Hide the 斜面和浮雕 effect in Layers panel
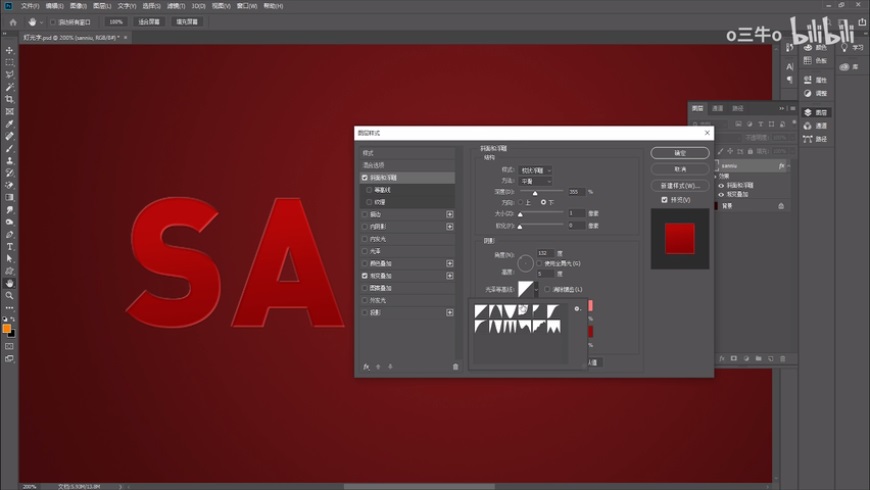 point(722,185)
